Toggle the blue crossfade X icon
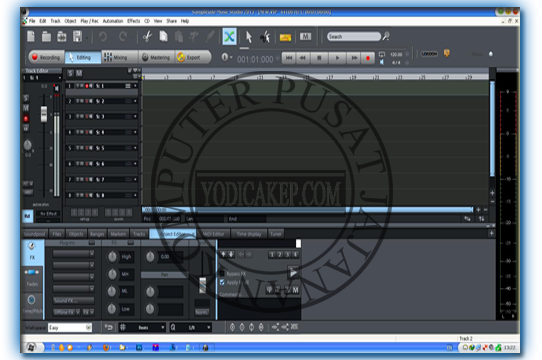Viewport: 542px width, 360px height. [230, 36]
